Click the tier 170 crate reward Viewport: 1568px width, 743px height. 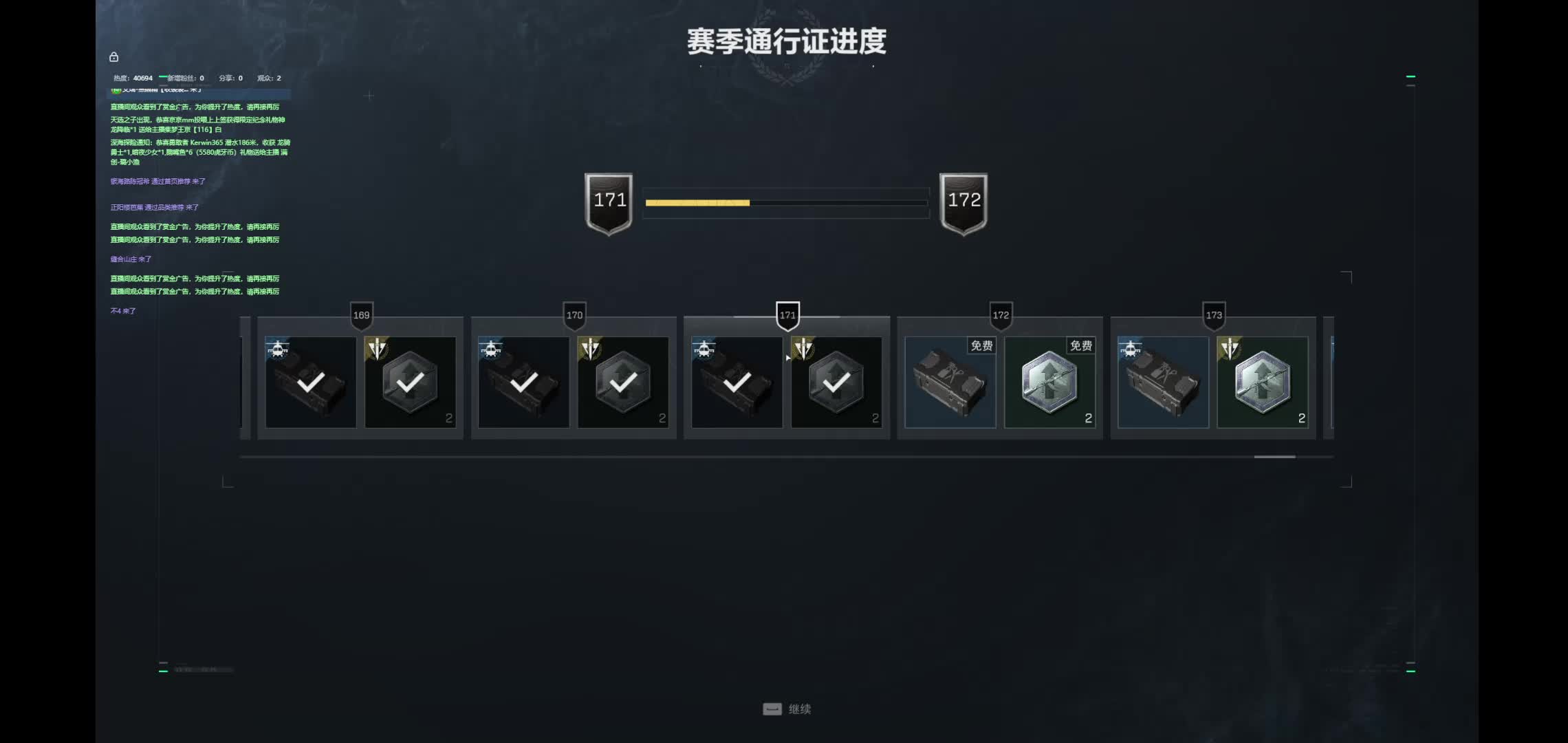point(524,383)
